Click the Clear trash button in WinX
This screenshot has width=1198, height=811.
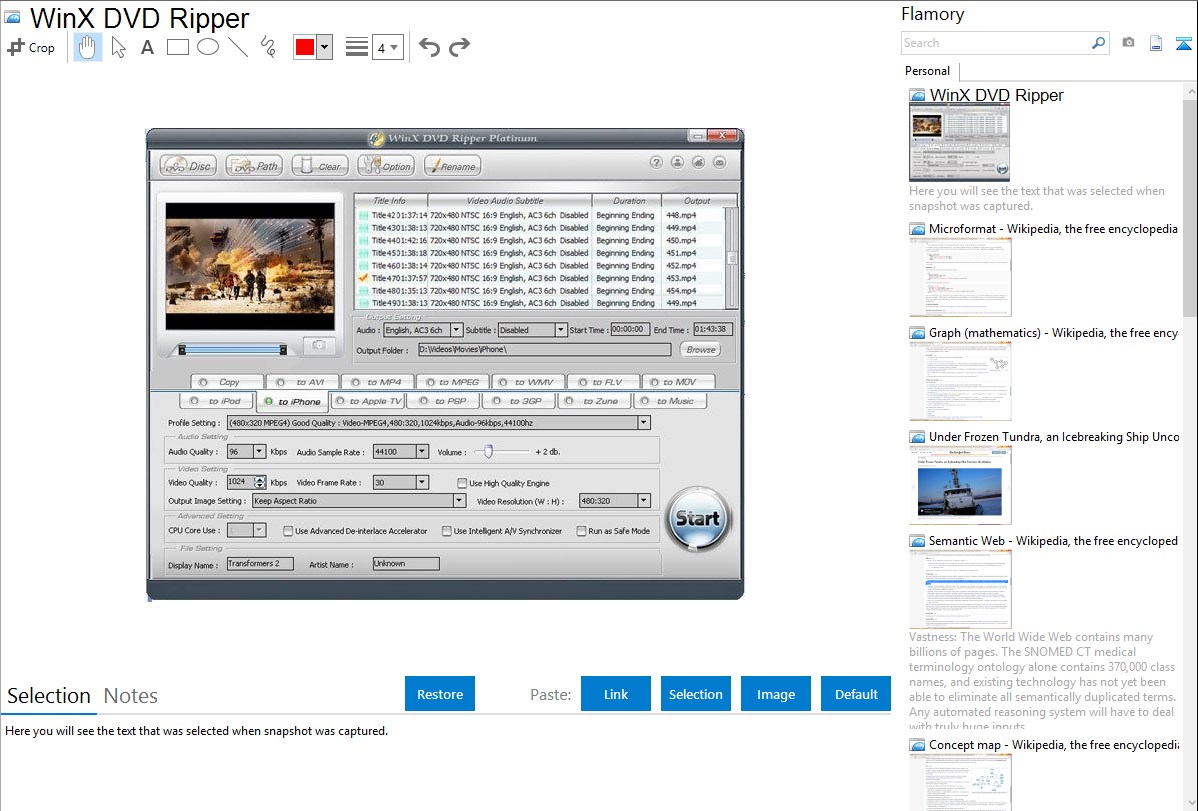click(x=320, y=166)
